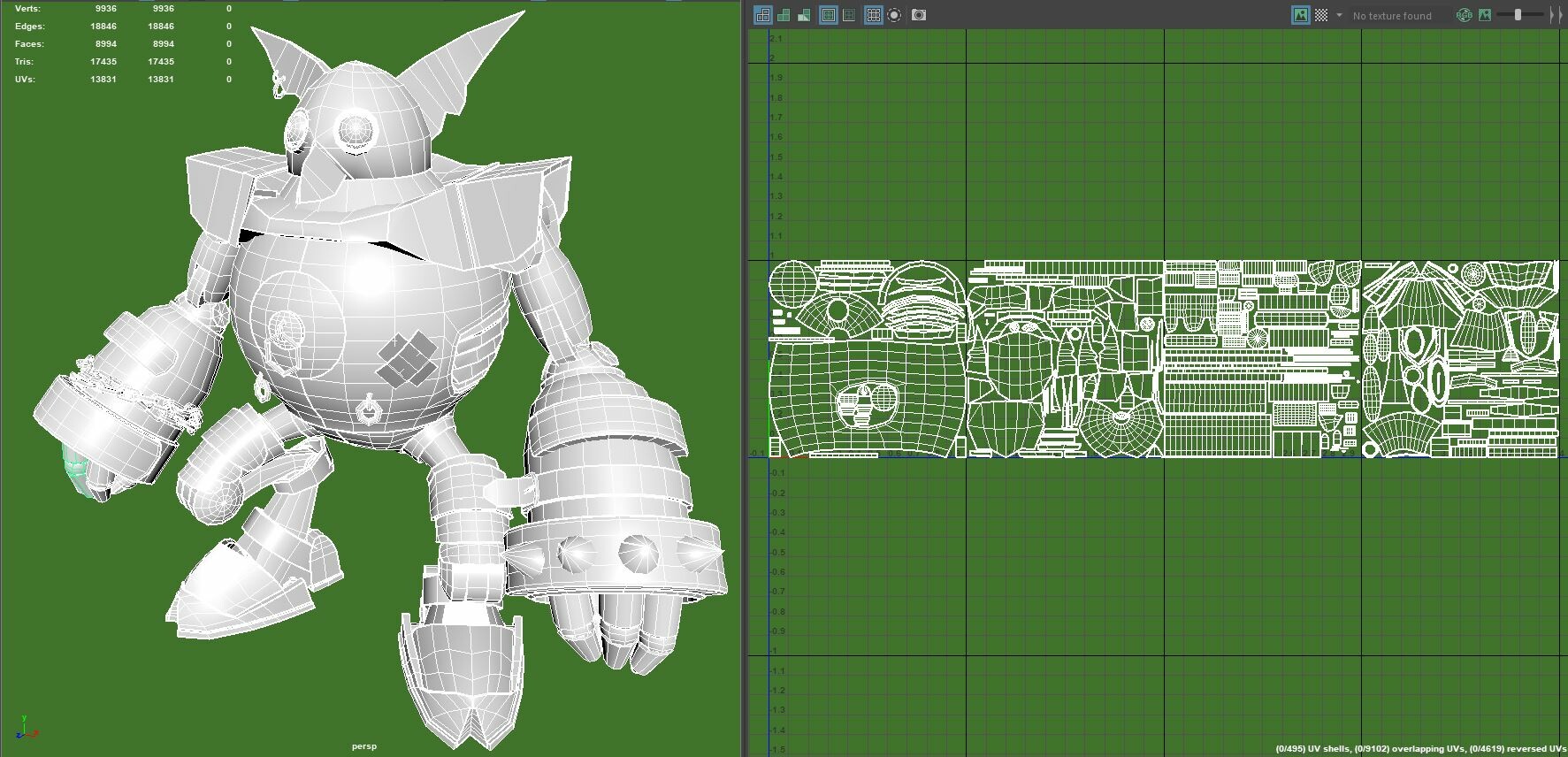Click the UV shells overlap status text
1568x757 pixels.
[1421, 749]
